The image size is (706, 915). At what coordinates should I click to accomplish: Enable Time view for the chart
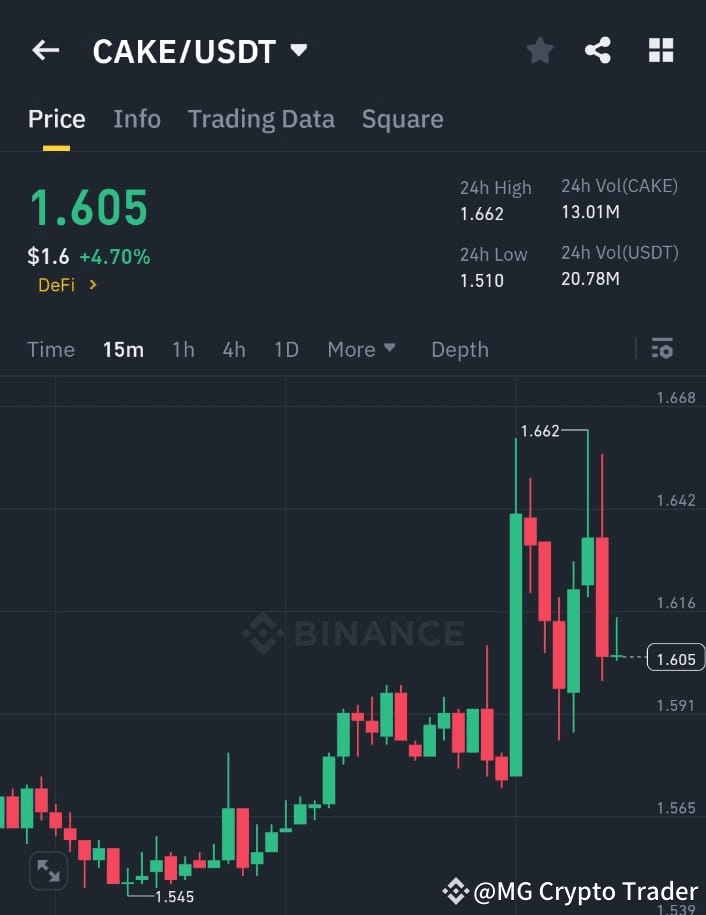click(x=50, y=349)
